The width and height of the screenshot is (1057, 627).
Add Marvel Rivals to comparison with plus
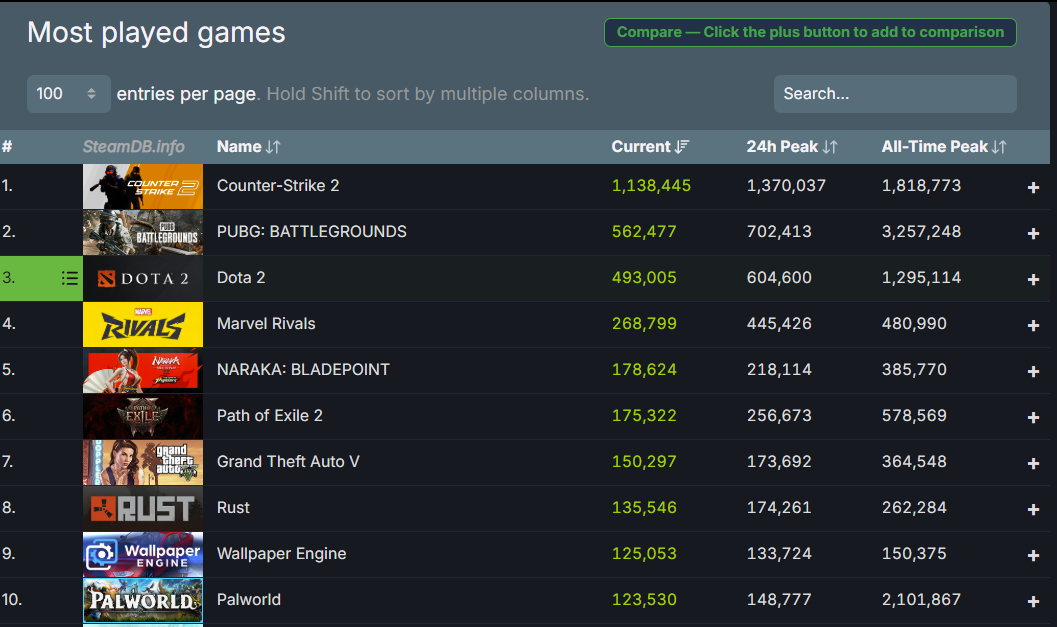tap(1033, 326)
